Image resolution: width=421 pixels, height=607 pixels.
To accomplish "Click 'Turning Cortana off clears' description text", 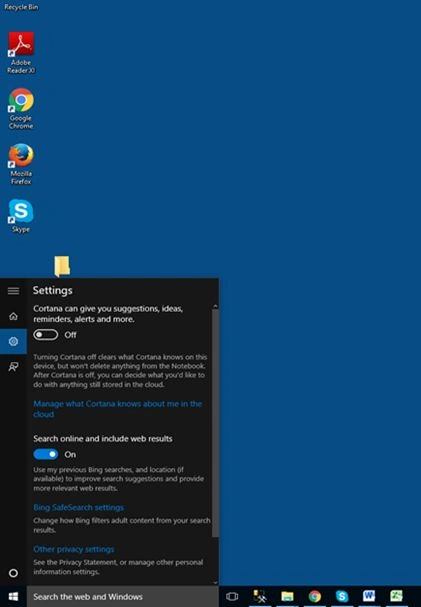I will click(x=120, y=370).
